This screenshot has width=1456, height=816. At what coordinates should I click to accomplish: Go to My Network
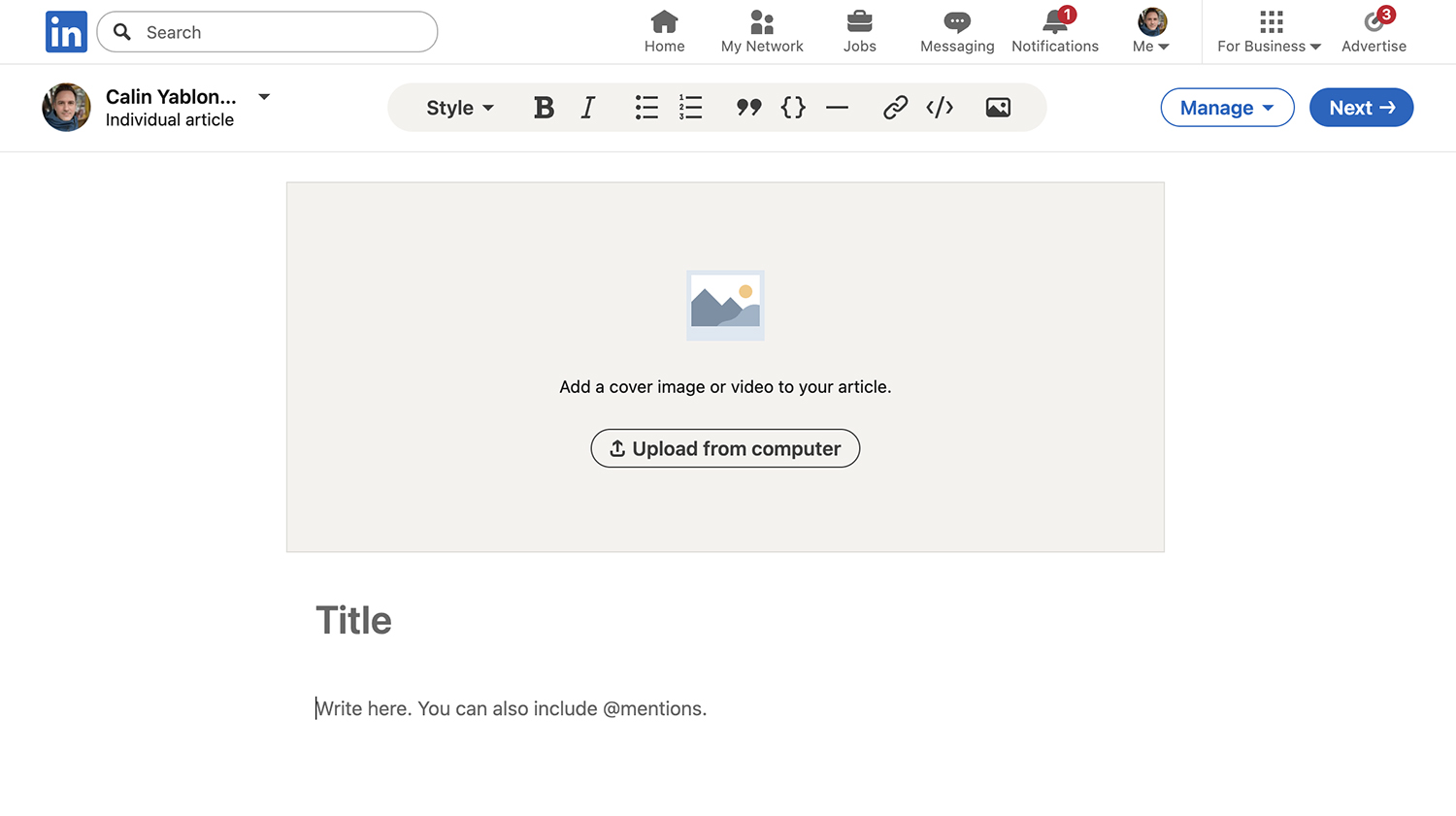click(762, 31)
